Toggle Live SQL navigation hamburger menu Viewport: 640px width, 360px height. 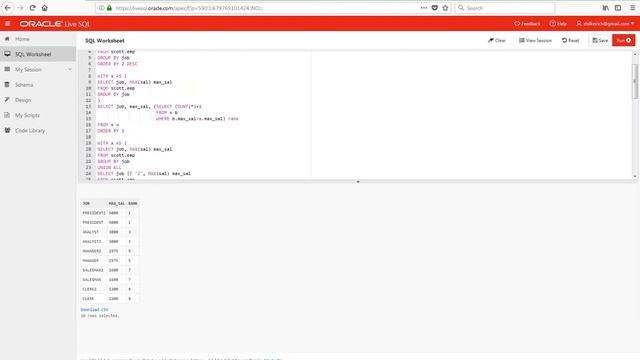(x=7, y=24)
